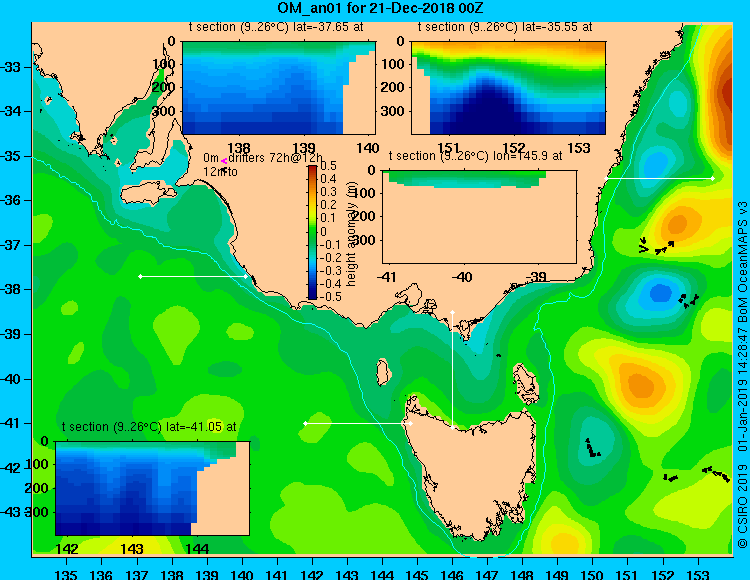Click the '0' midpoint label on the color bar

pyautogui.click(x=323, y=231)
